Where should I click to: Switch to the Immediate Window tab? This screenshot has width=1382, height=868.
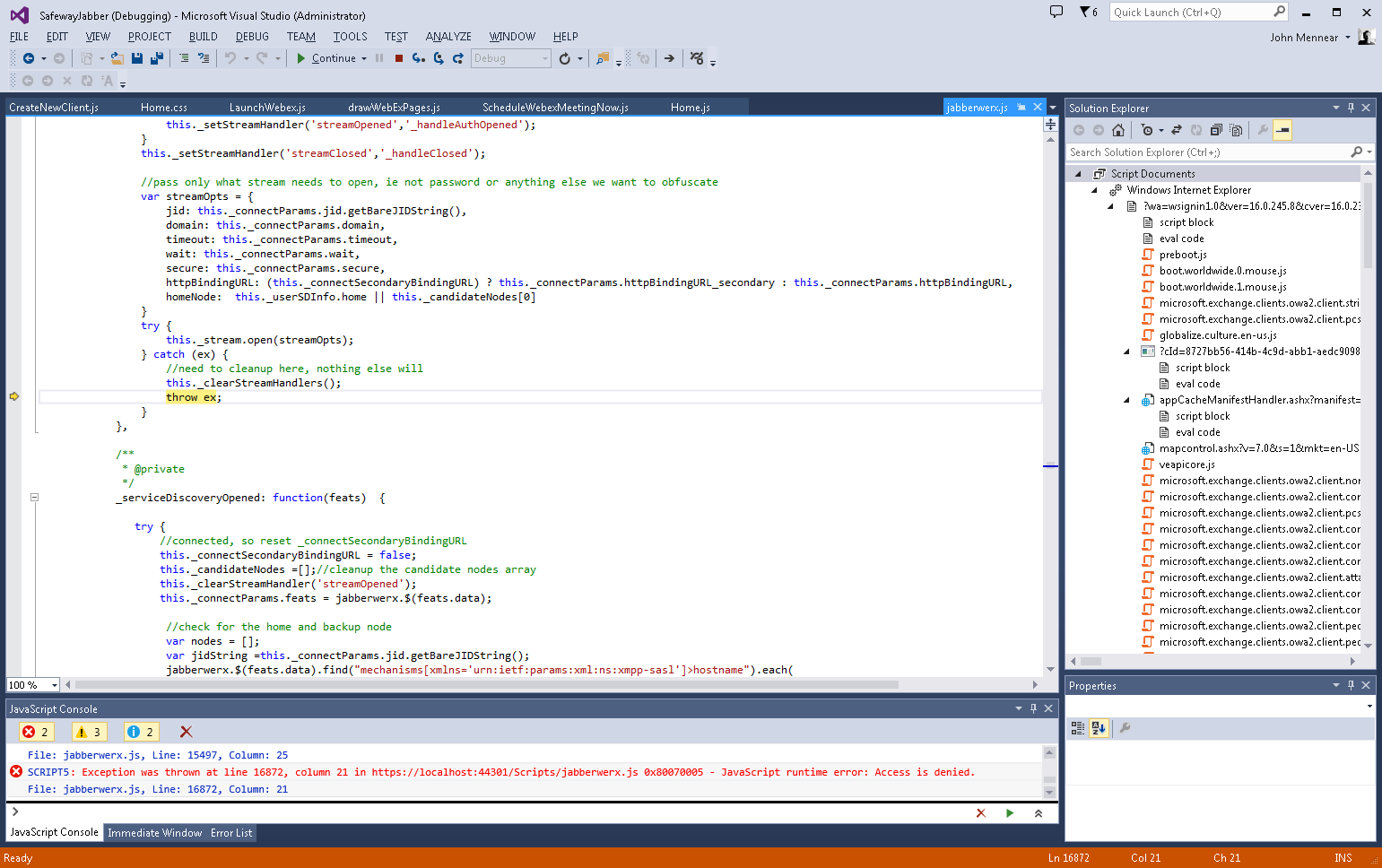[155, 833]
